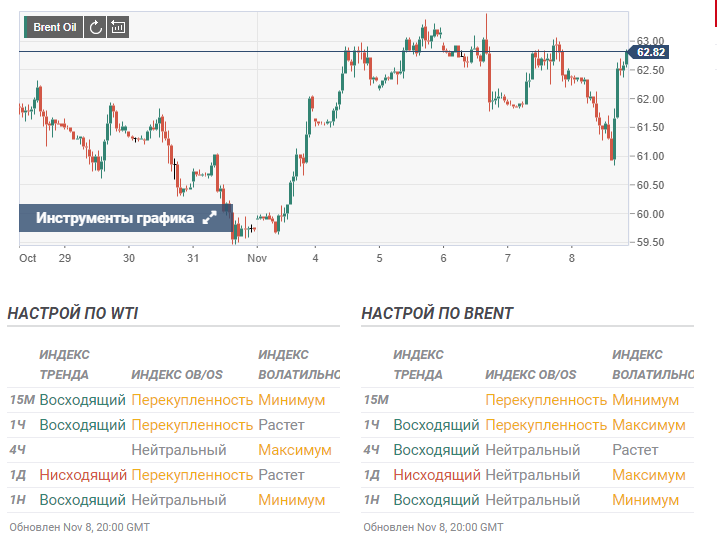717x550 pixels.
Task: Click the Brent 1Ч Максимум volatility value
Action: (x=648, y=425)
